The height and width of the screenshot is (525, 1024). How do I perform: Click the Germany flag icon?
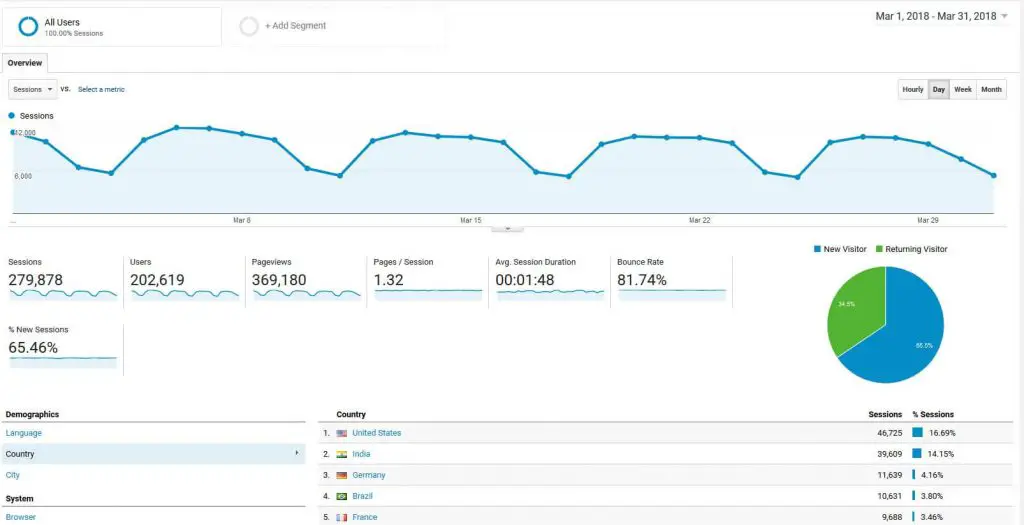342,475
